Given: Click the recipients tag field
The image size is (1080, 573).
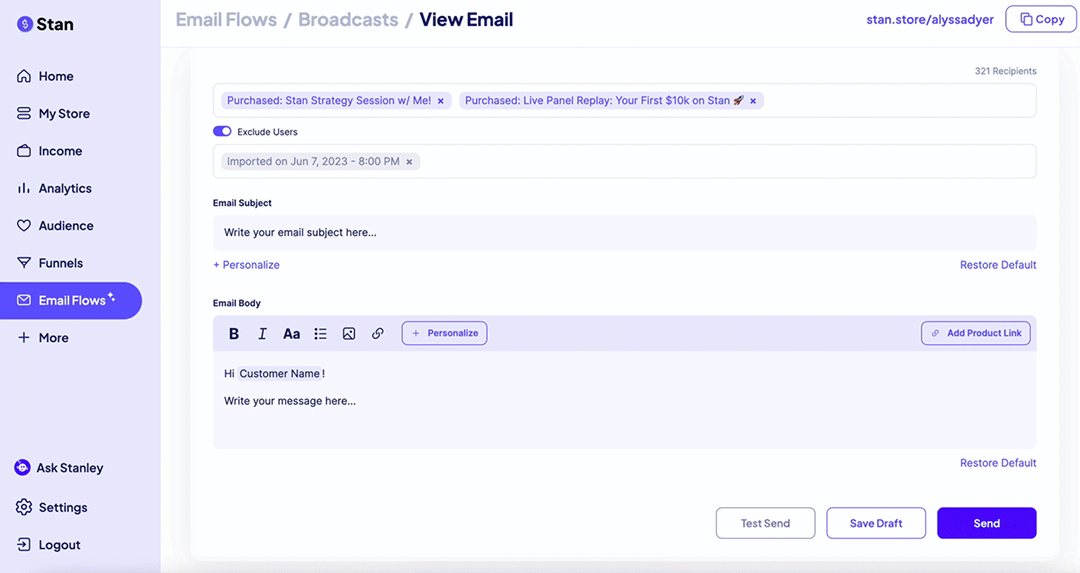Looking at the screenshot, I should point(624,101).
